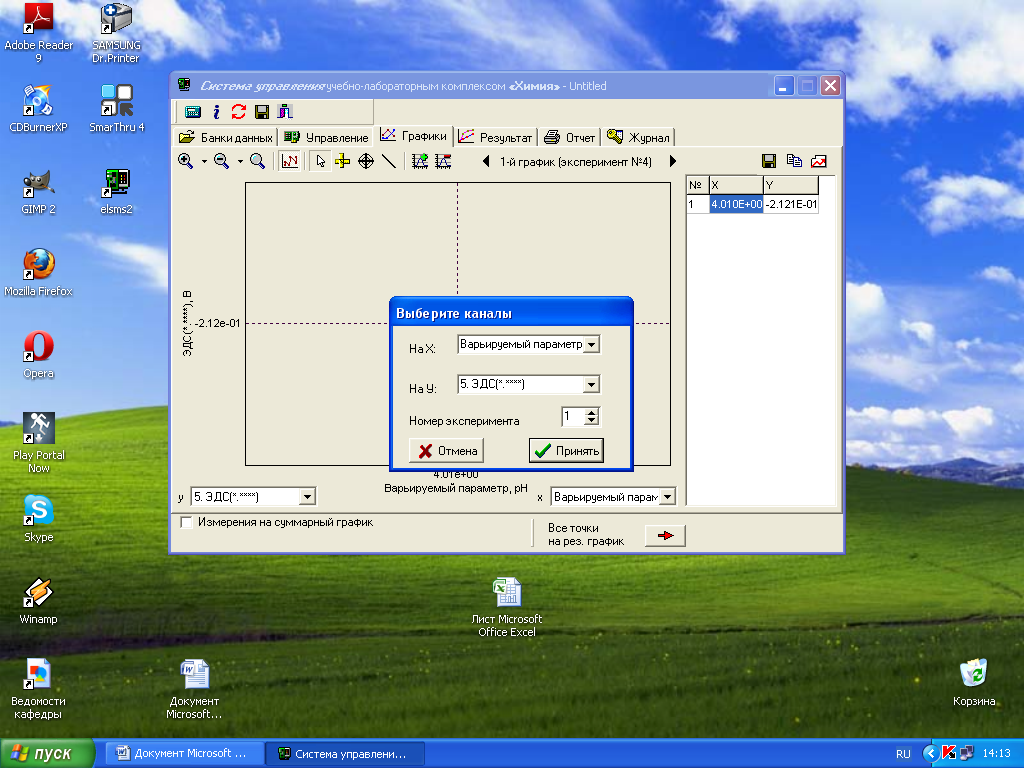
Task: Decrease experiment number with down spinner
Action: click(592, 421)
